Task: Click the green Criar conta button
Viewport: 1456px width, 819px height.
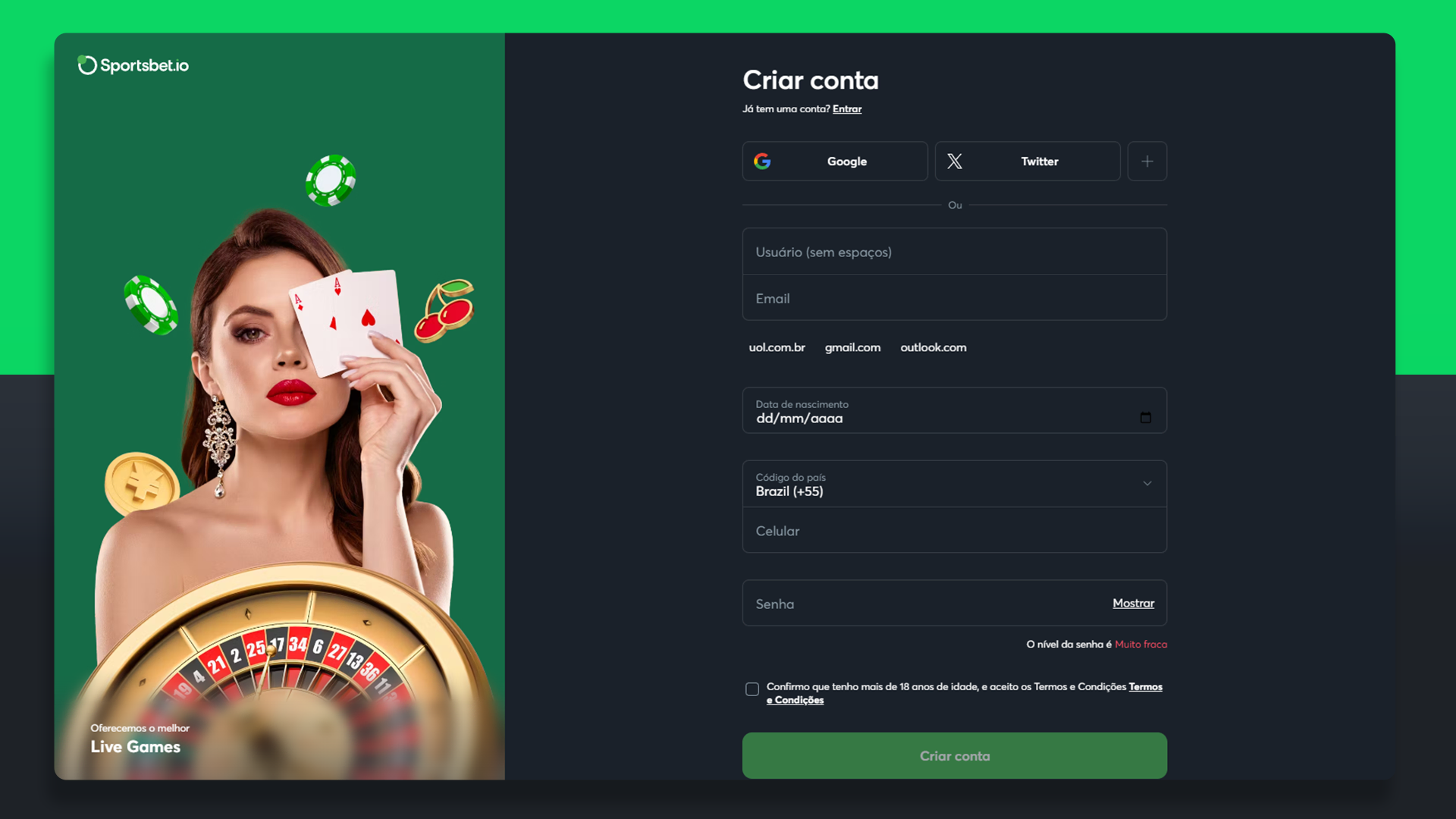Action: click(x=954, y=755)
